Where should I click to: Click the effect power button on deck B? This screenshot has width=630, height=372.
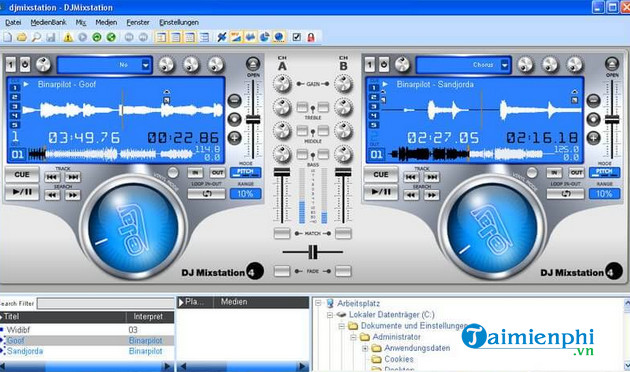[x=384, y=64]
